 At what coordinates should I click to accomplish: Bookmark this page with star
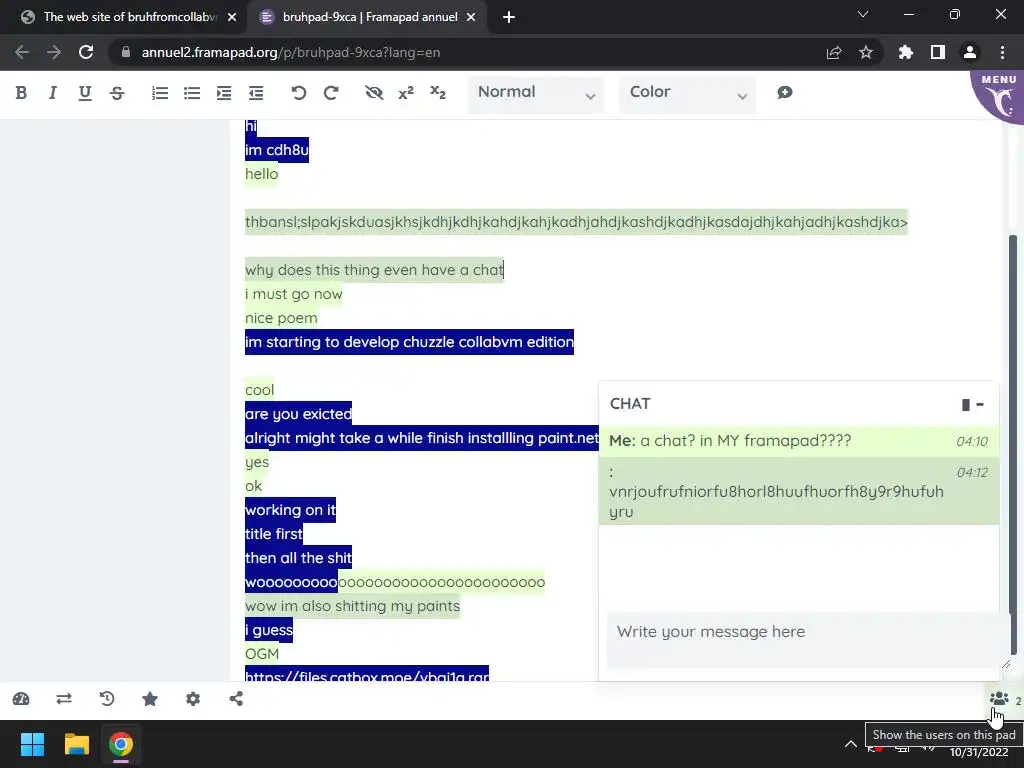866,52
